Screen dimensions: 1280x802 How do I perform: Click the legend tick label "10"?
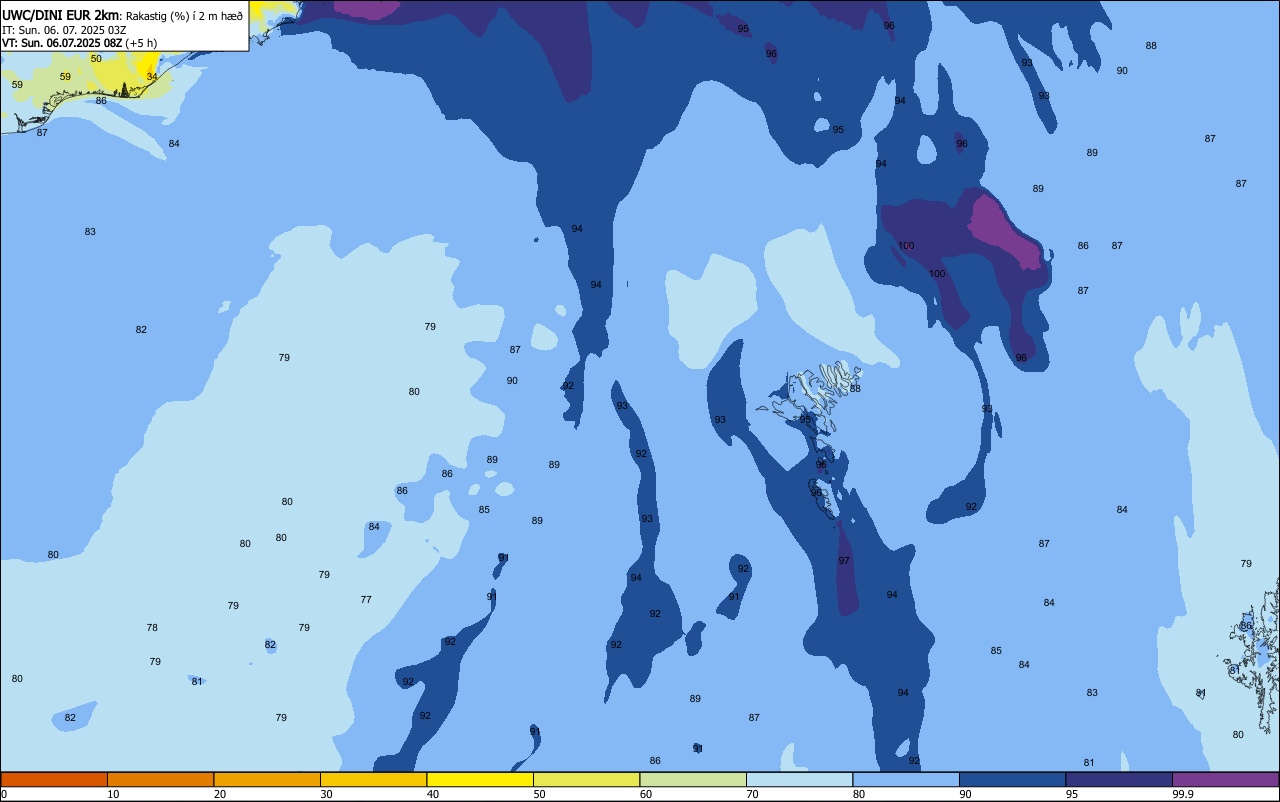(113, 794)
